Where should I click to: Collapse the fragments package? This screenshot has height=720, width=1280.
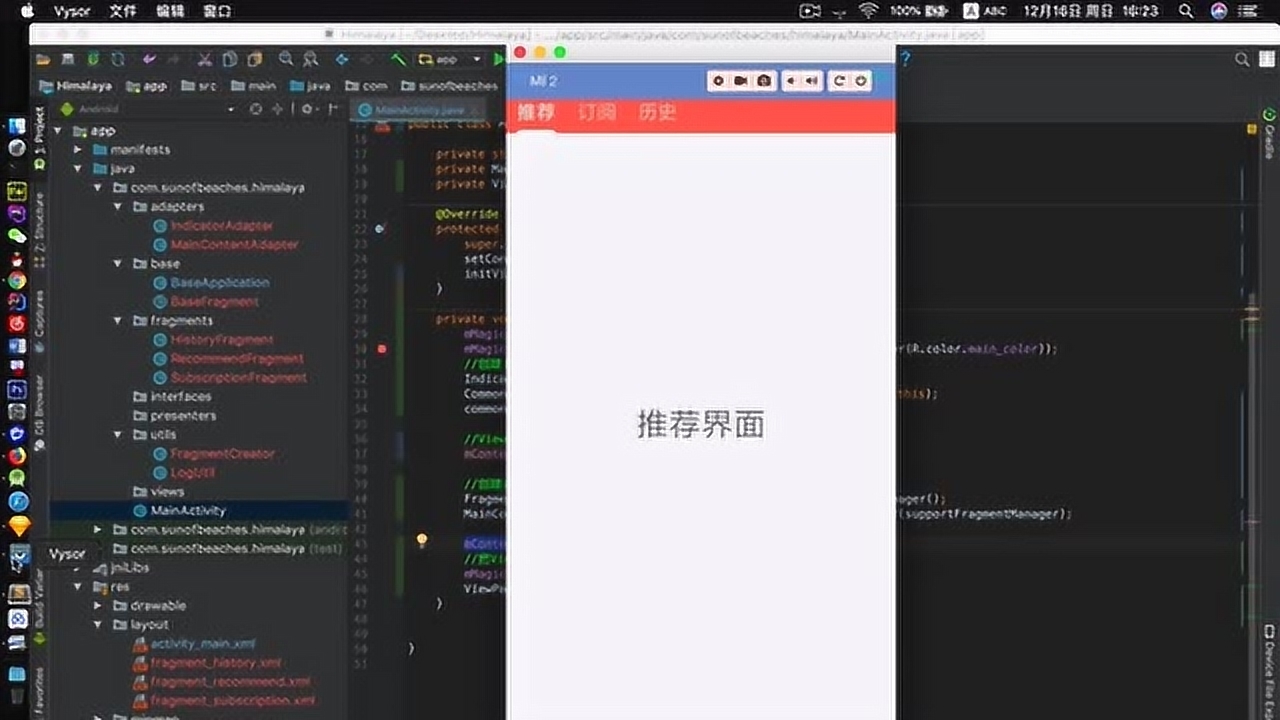[x=118, y=321]
